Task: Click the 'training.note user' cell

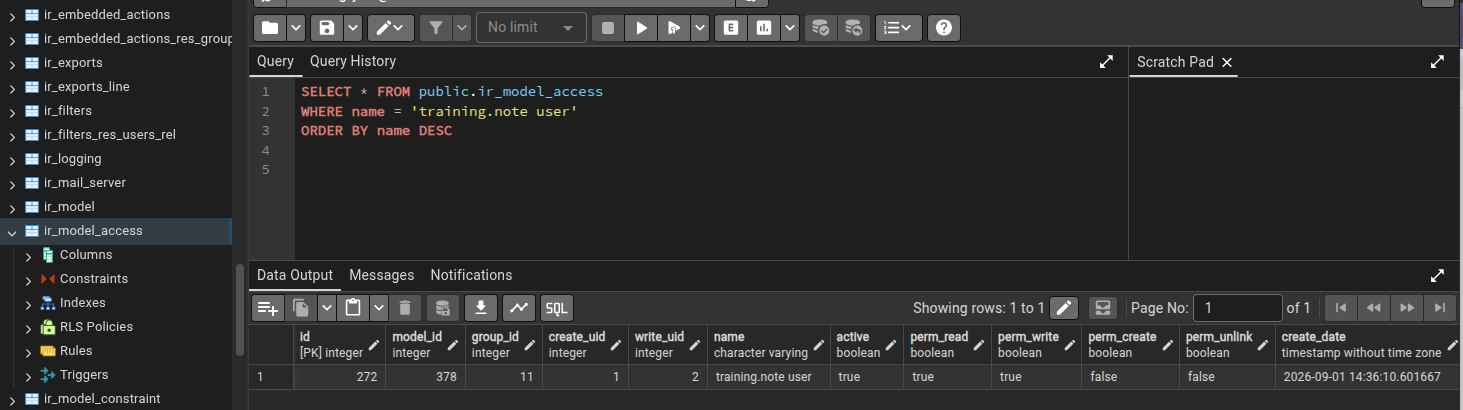Action: (x=769, y=377)
